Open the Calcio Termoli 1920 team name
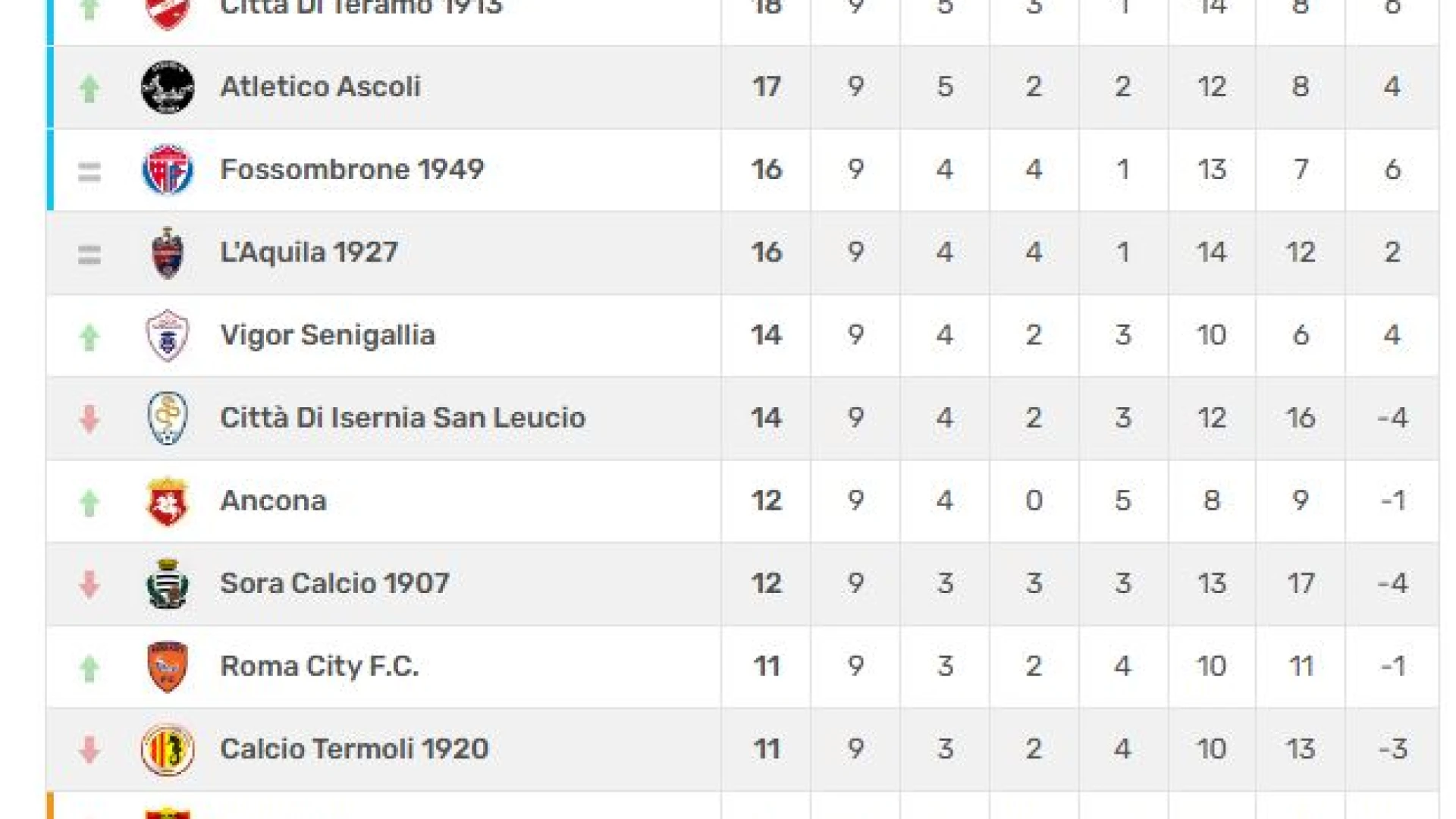 pos(354,748)
